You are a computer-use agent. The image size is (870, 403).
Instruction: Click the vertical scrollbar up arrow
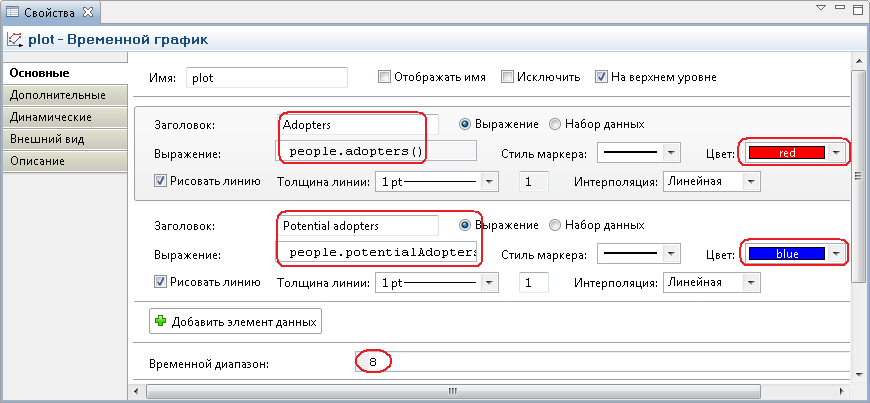click(x=858, y=59)
